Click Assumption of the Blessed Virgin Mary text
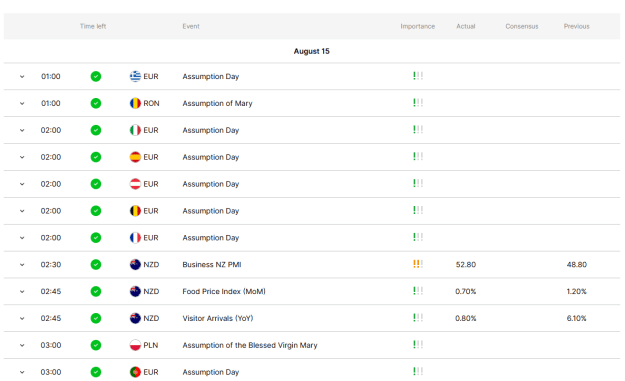The width and height of the screenshot is (625, 381). pos(250,346)
